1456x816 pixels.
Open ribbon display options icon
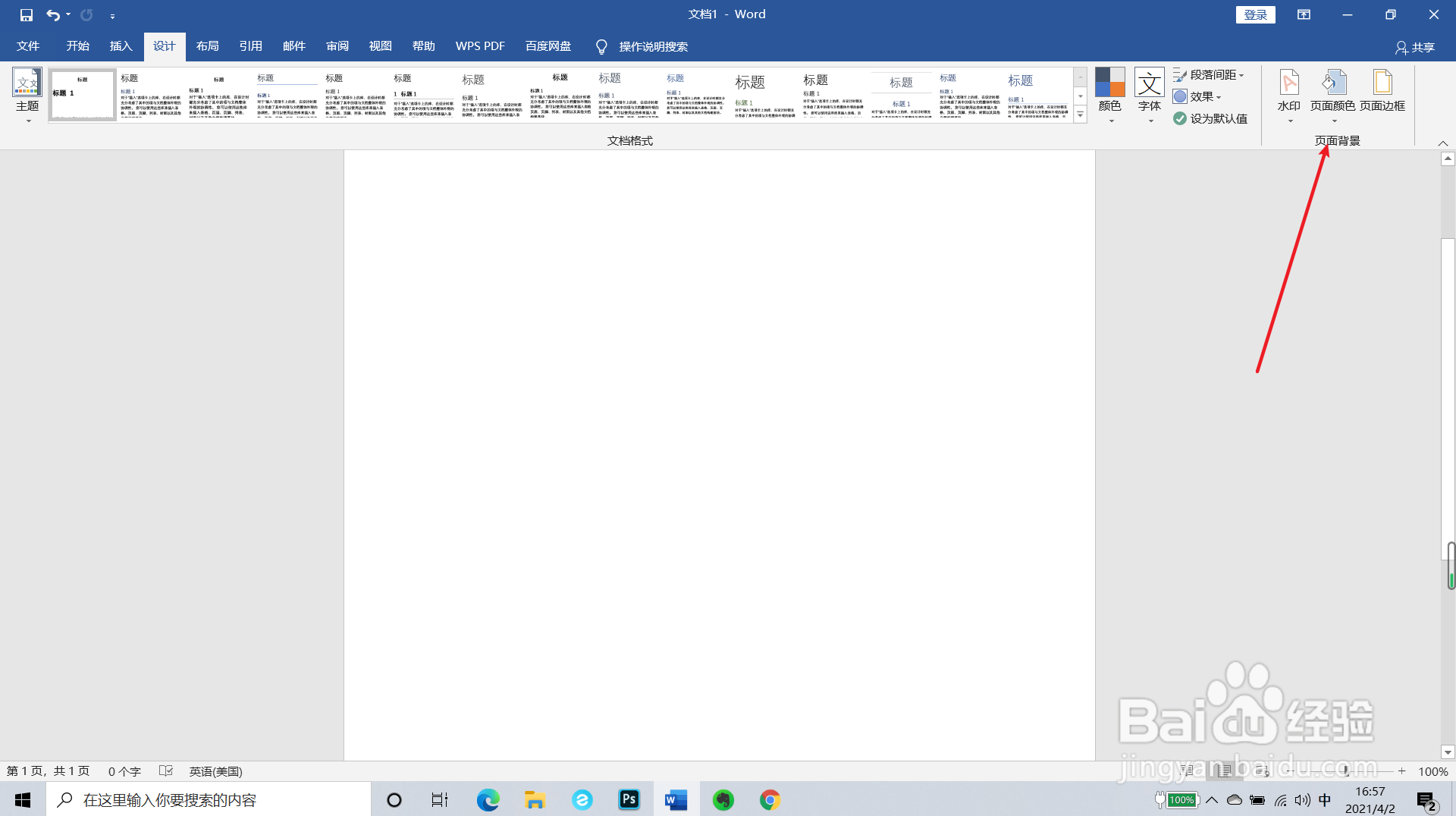[1304, 14]
